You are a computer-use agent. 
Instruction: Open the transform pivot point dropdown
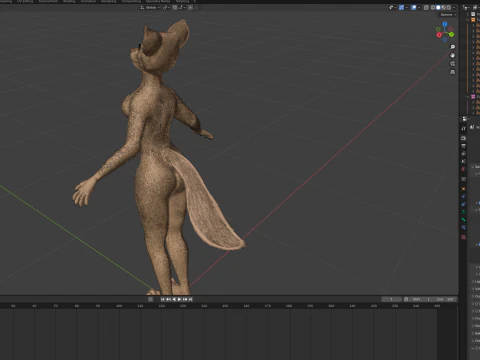point(166,7)
